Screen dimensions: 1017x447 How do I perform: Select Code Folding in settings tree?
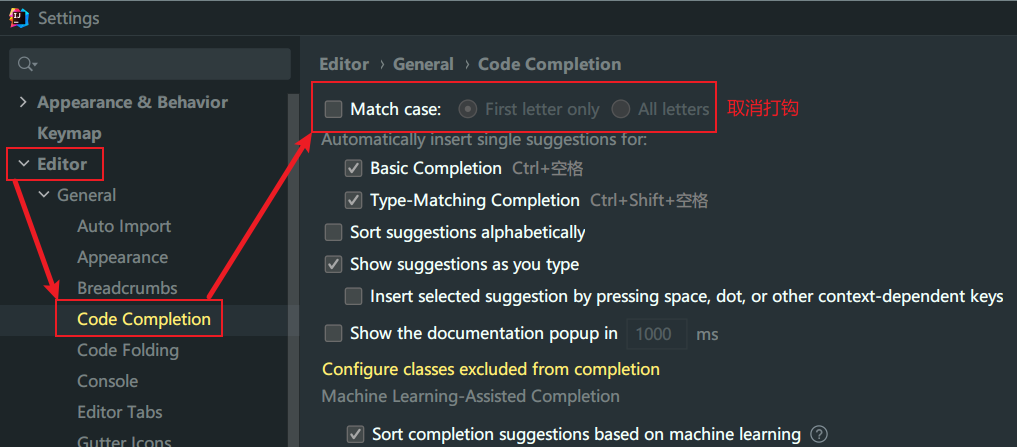pyautogui.click(x=128, y=350)
